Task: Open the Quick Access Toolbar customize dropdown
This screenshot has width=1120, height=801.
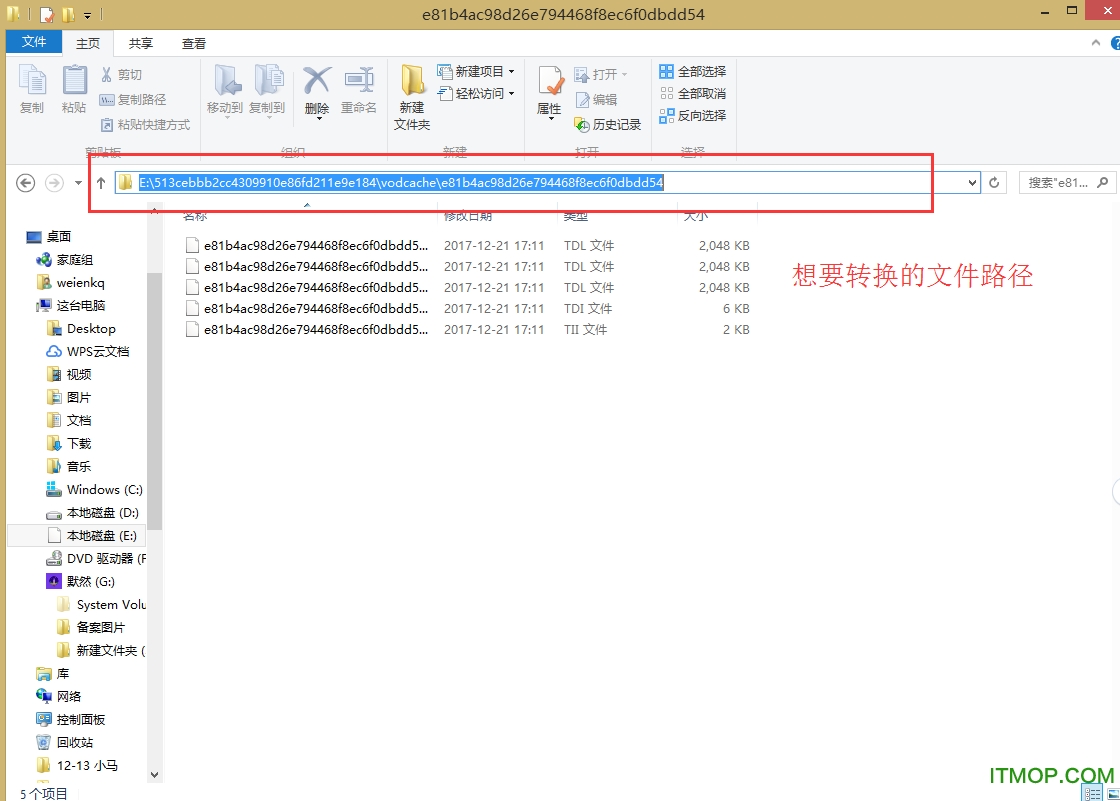Action: pyautogui.click(x=87, y=14)
